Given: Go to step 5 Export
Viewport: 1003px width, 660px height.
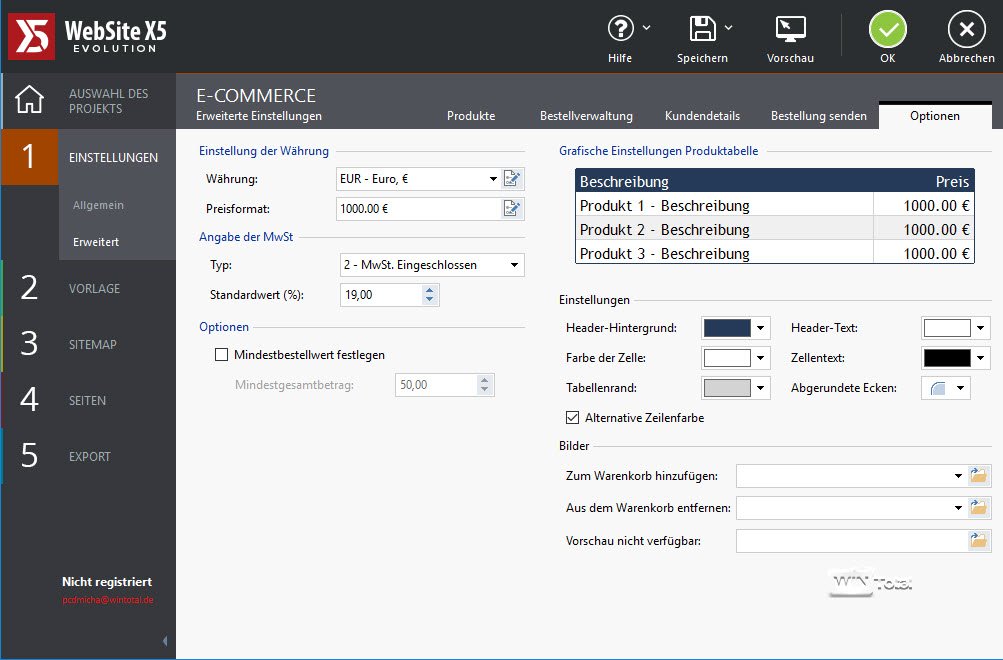Looking at the screenshot, I should point(89,457).
